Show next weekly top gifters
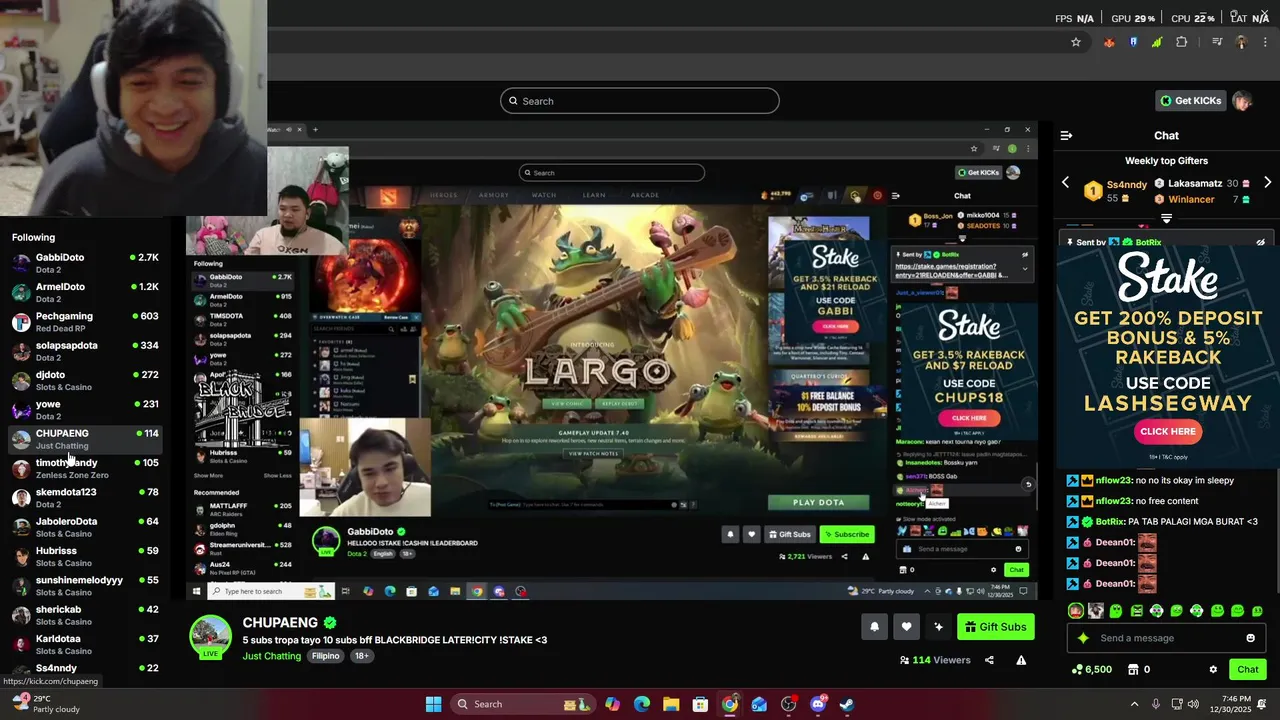The height and width of the screenshot is (720, 1280). point(1267,183)
